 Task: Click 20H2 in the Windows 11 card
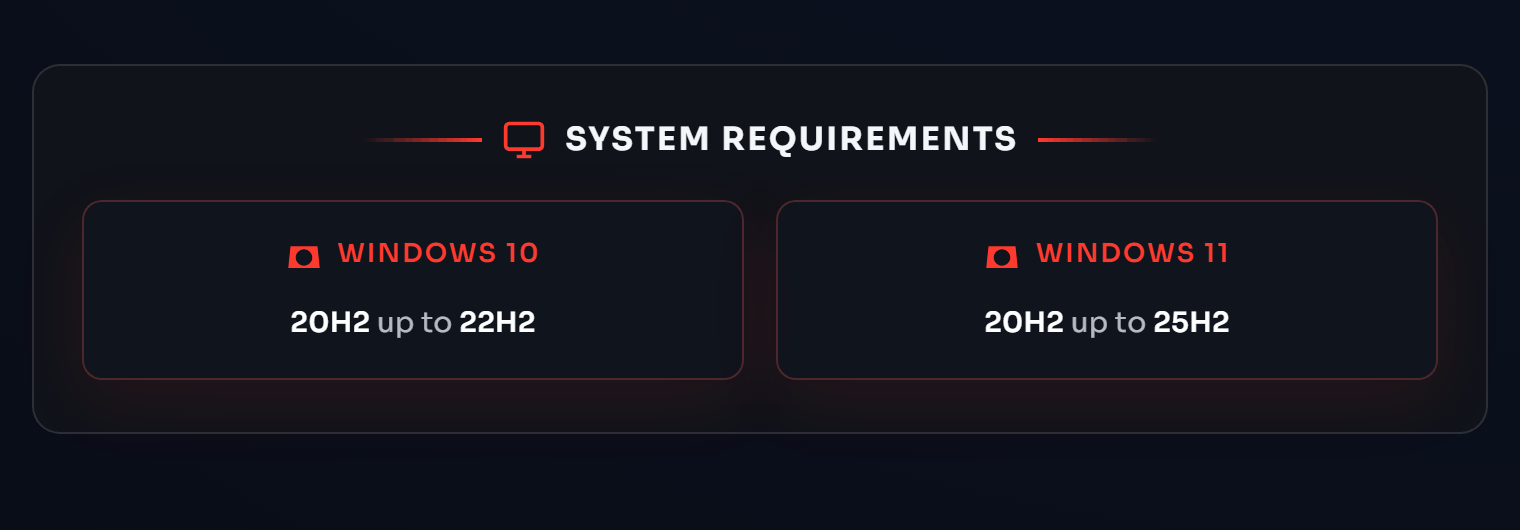[1024, 322]
